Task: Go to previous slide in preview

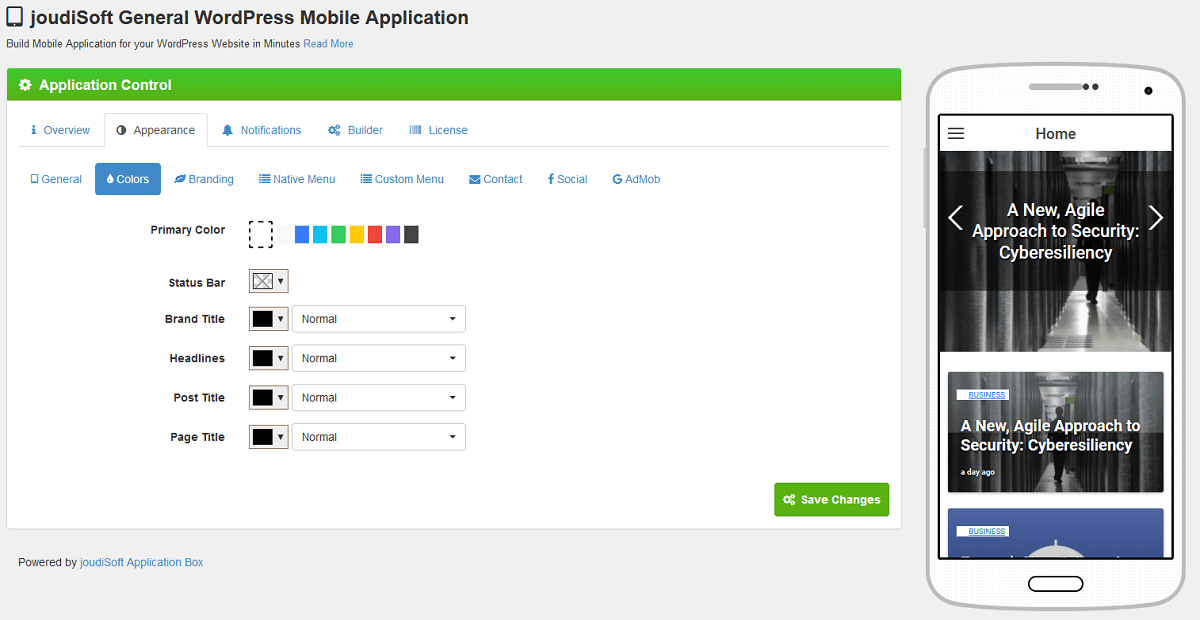Action: [x=955, y=218]
